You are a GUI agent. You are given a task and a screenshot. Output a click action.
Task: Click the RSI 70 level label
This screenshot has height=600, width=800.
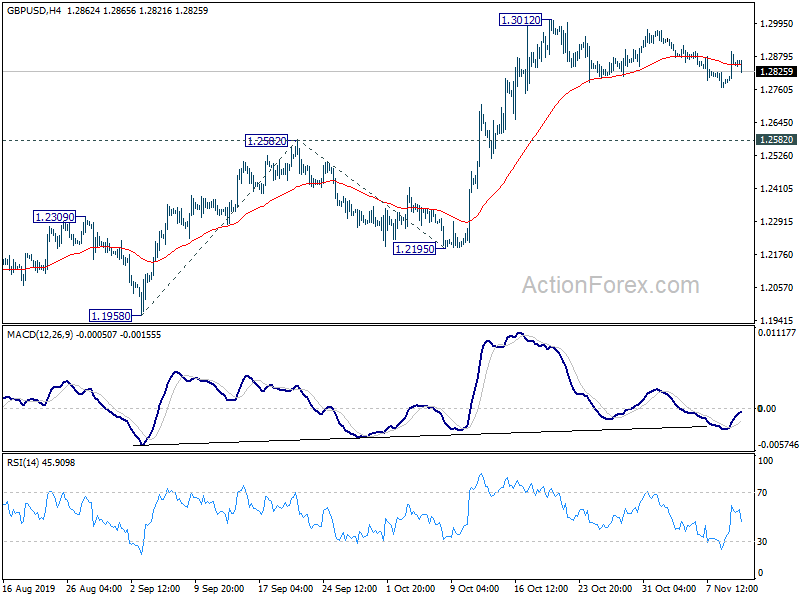(762, 492)
